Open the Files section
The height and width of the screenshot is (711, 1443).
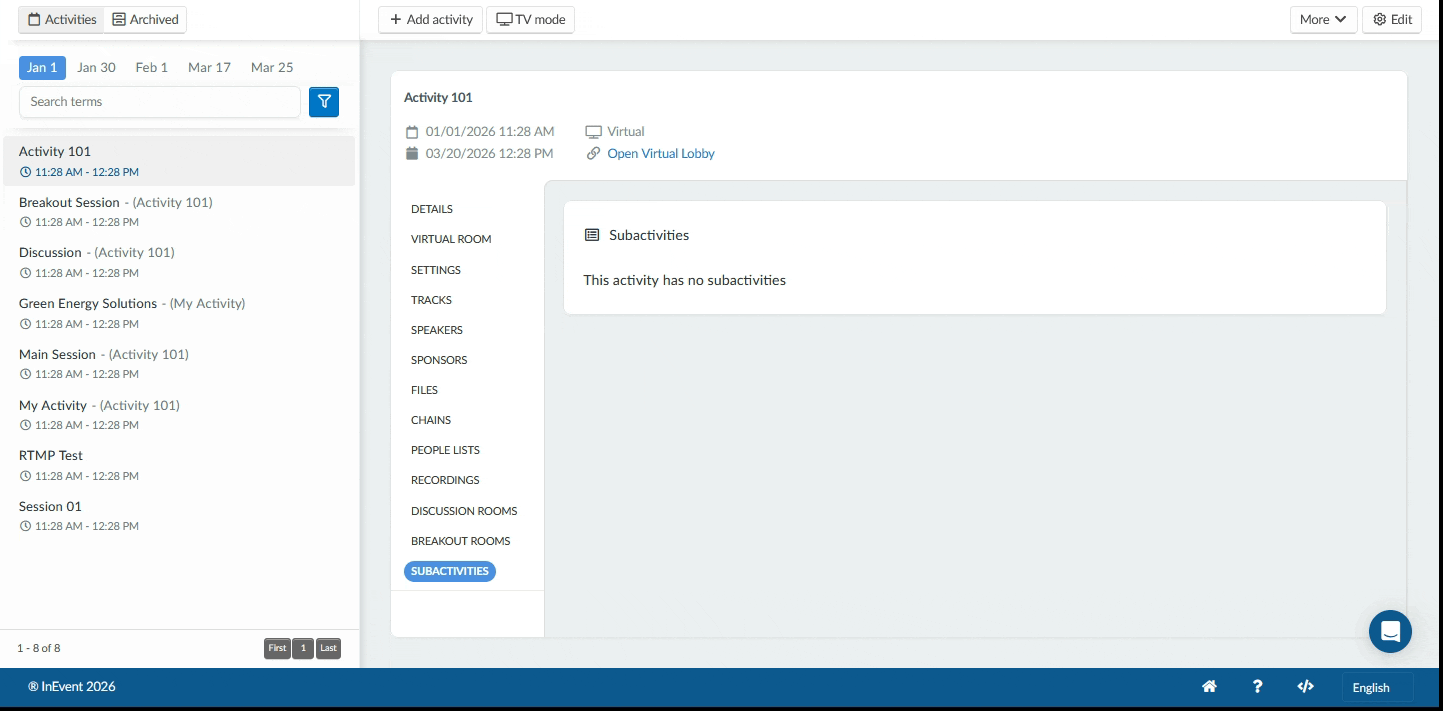[x=424, y=390]
